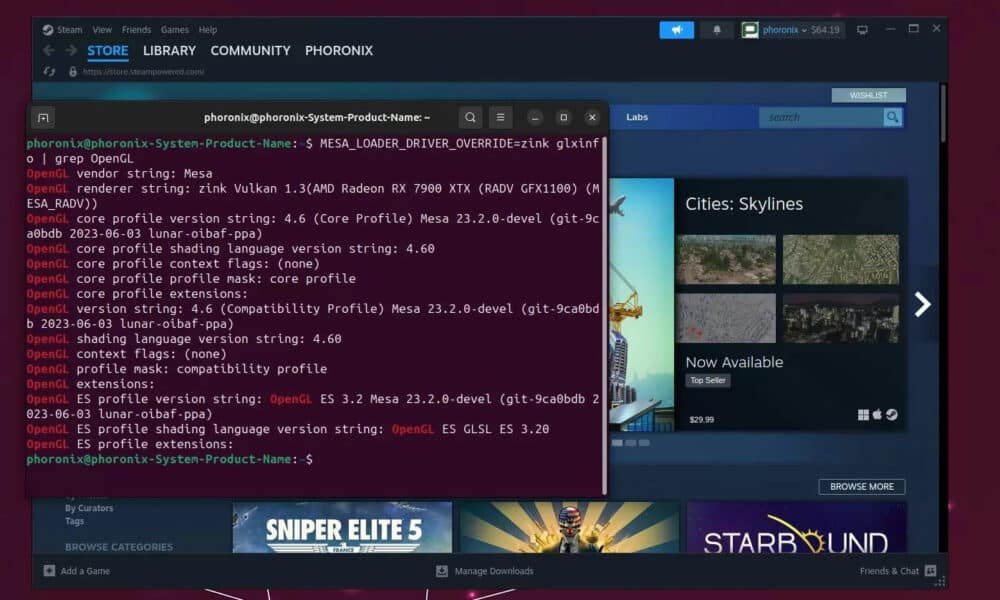Click the lock icon beside the store URL
Image resolution: width=1000 pixels, height=600 pixels.
pyautogui.click(x=73, y=71)
